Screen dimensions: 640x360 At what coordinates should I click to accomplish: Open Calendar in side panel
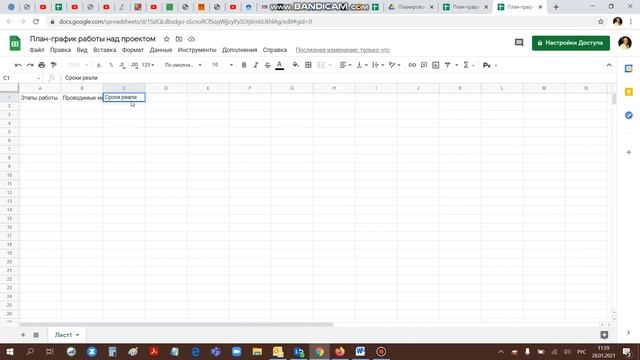tap(629, 69)
